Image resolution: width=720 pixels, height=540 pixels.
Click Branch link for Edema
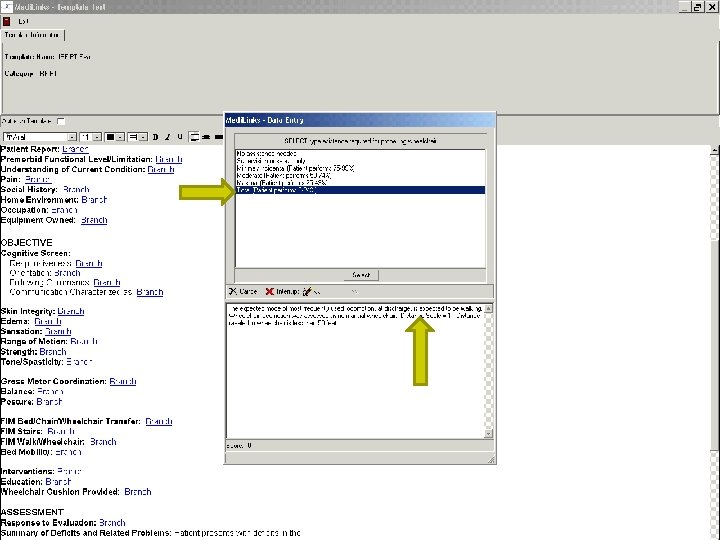48,321
